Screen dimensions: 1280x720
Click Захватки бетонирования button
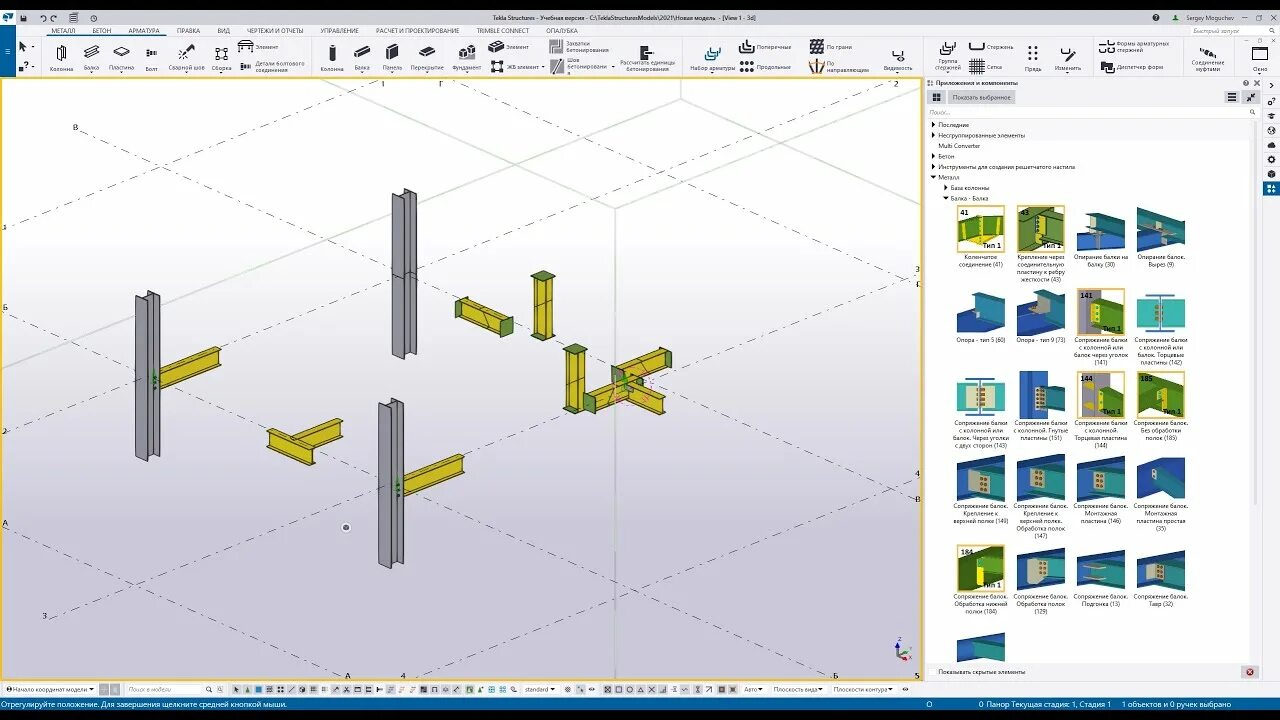pos(580,47)
